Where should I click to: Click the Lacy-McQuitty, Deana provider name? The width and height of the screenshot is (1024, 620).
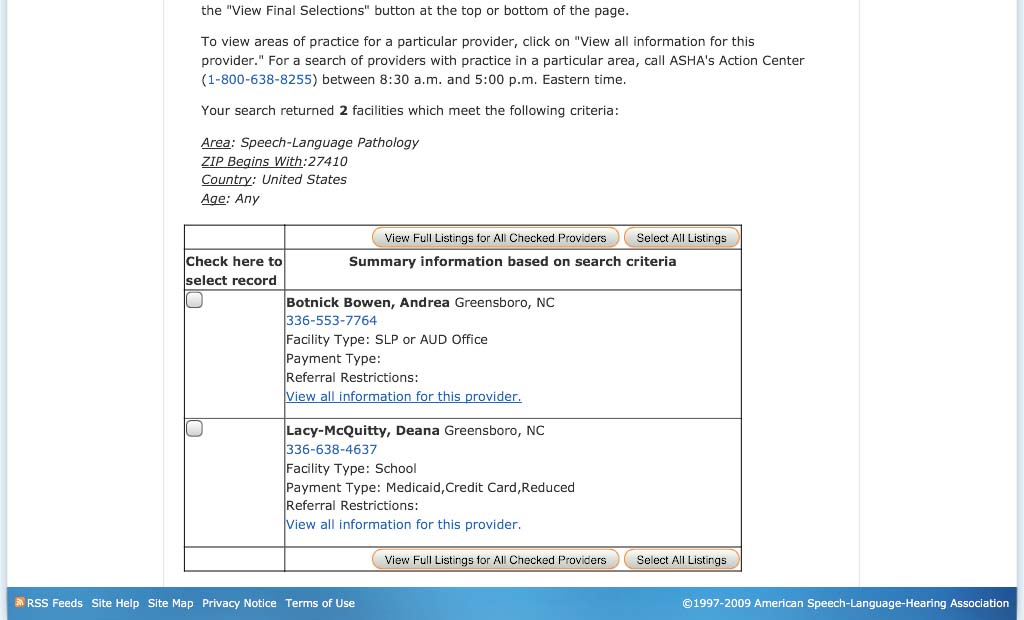[362, 431]
